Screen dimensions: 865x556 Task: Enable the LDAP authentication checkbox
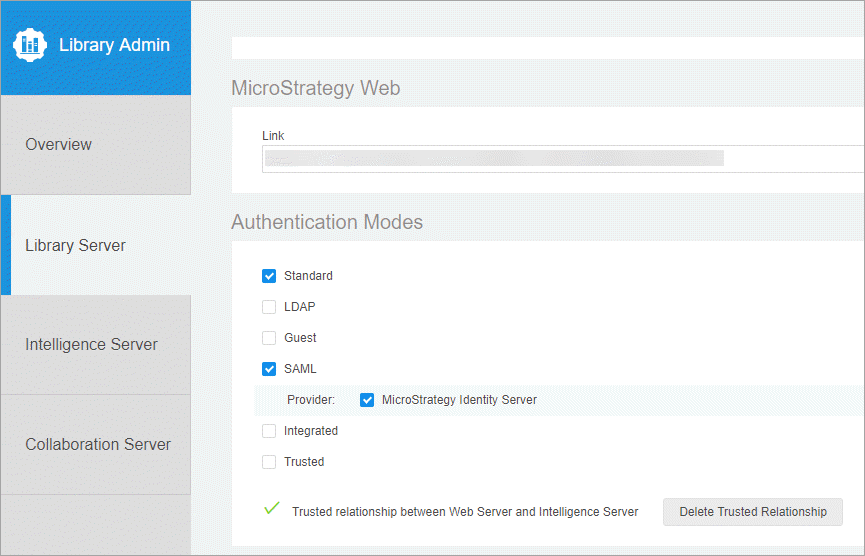(x=269, y=307)
